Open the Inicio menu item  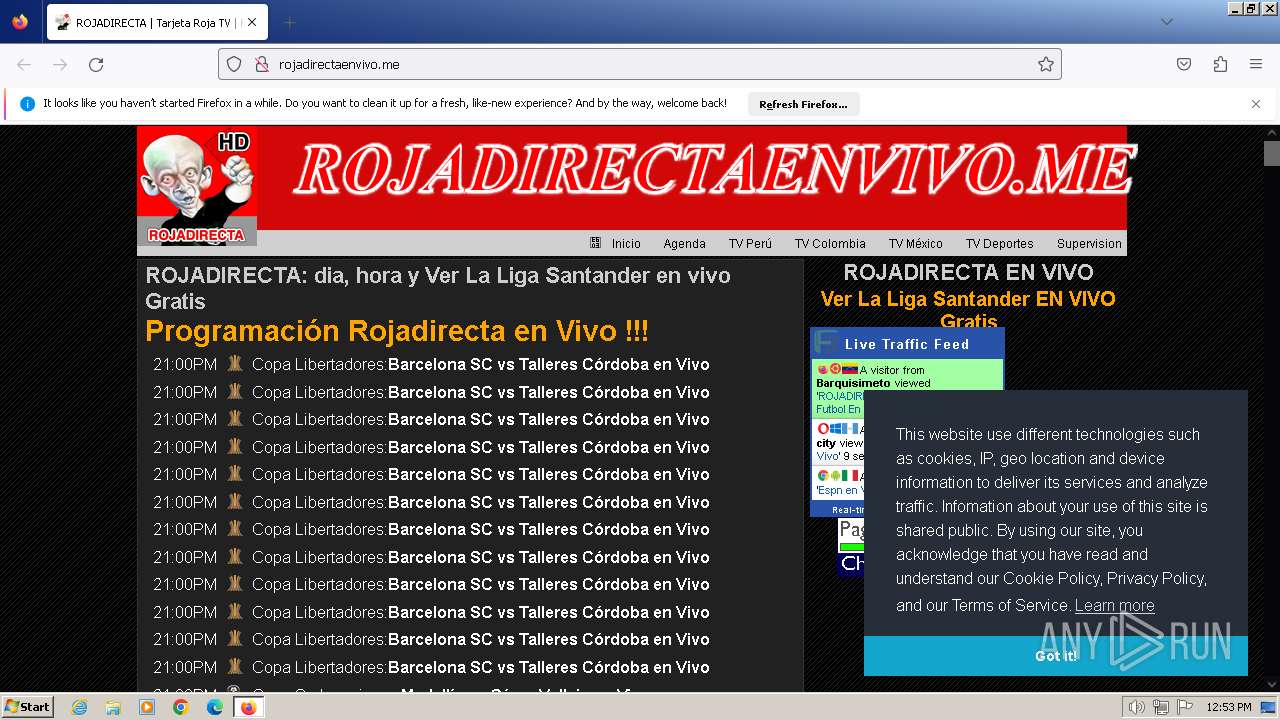tap(626, 243)
